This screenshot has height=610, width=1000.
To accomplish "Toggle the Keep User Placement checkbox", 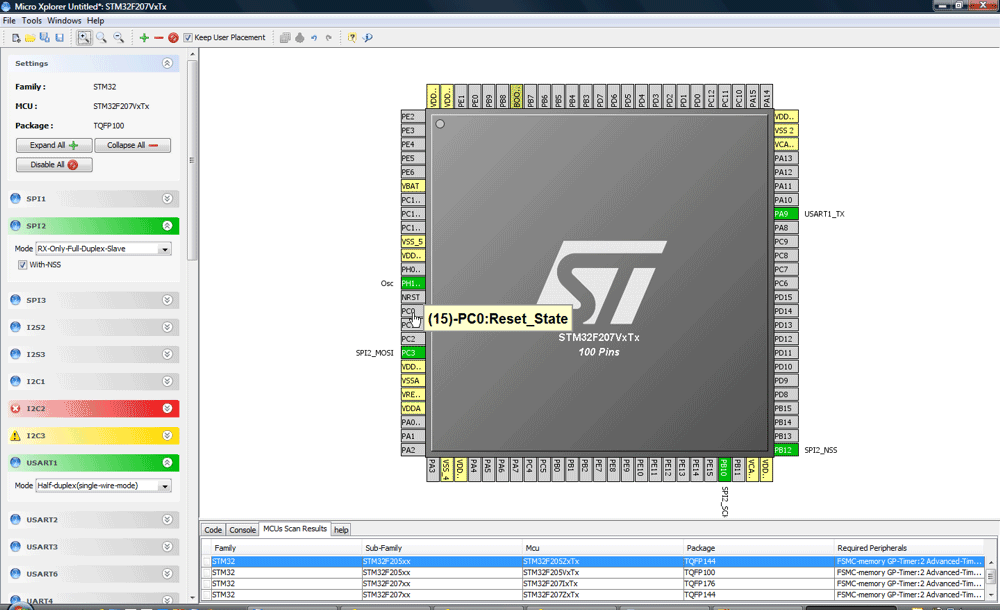I will click(188, 38).
